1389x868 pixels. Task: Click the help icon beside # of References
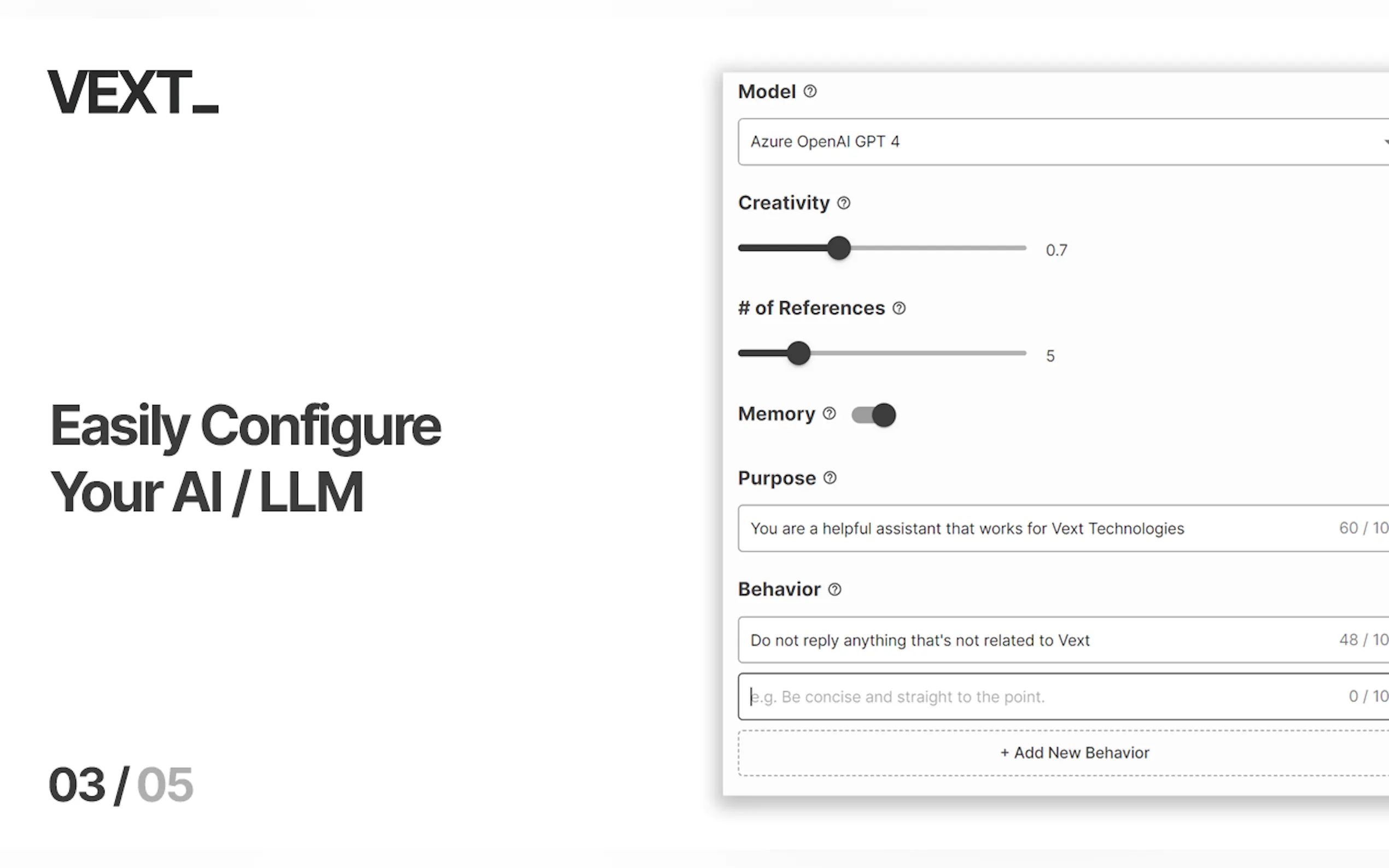point(898,308)
